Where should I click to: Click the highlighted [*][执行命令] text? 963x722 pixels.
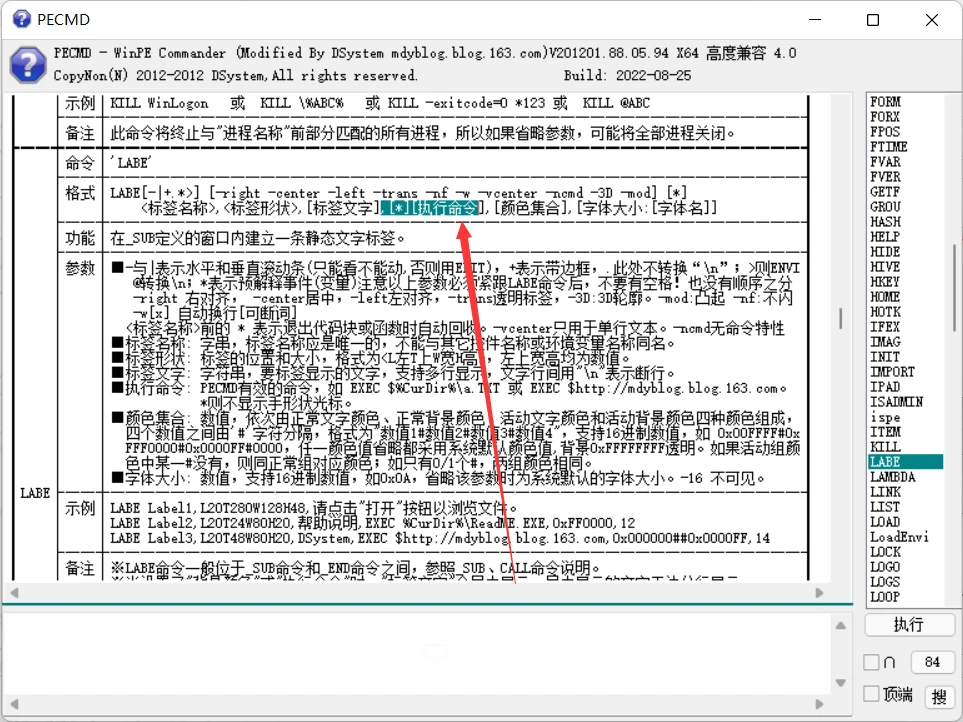point(429,208)
